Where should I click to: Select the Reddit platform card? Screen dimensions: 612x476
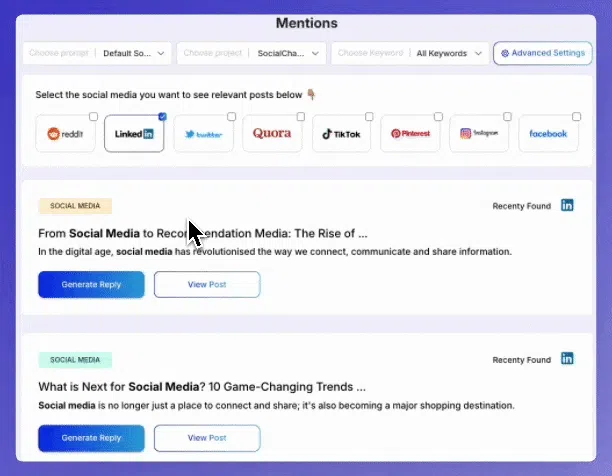[x=65, y=133]
